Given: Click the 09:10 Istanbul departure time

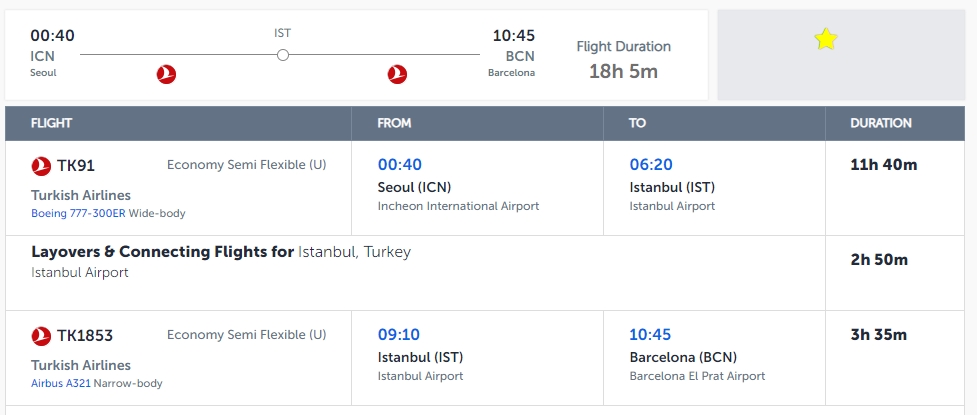Looking at the screenshot, I should [399, 334].
